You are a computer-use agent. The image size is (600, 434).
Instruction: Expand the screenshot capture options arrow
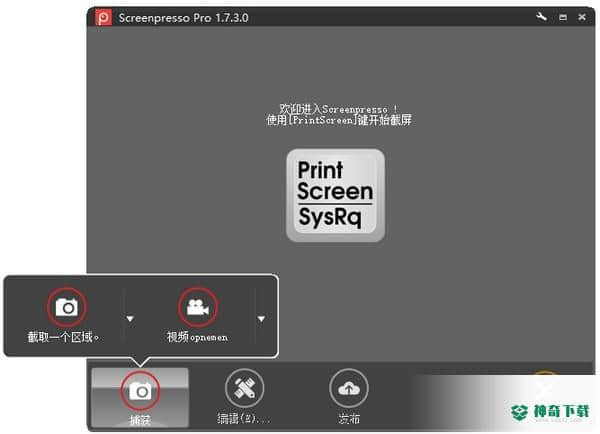pos(130,318)
